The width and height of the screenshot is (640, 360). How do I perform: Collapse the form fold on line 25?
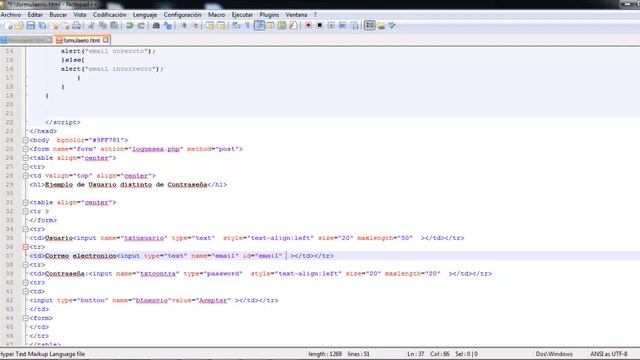(x=26, y=149)
